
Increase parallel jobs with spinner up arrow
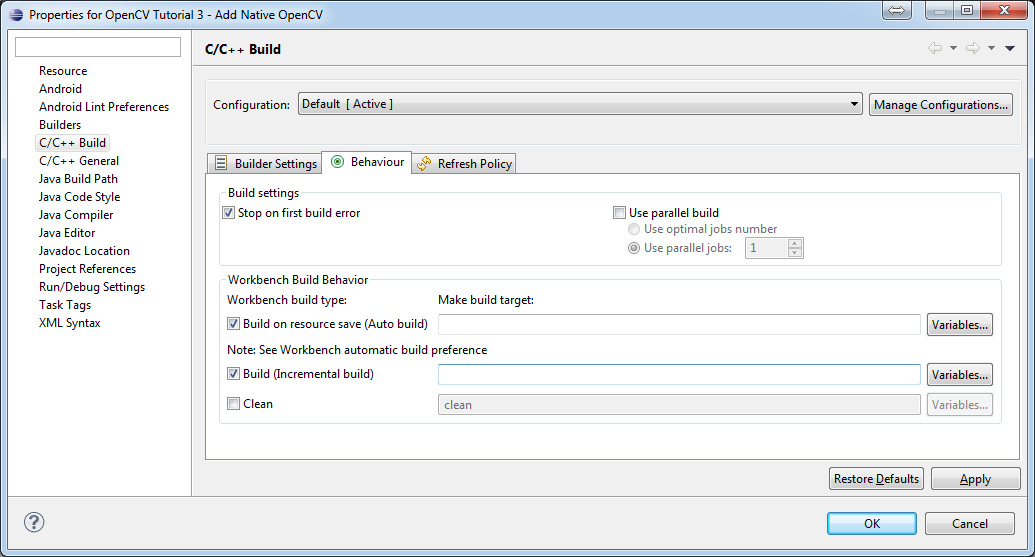pyautogui.click(x=795, y=243)
